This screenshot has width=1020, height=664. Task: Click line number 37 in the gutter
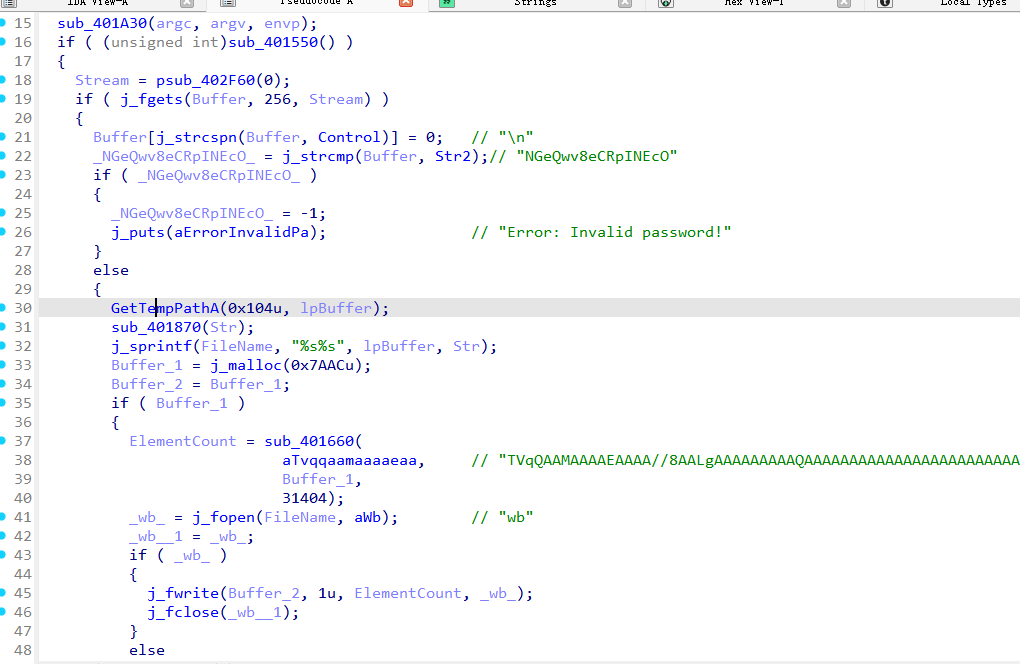(x=23, y=442)
